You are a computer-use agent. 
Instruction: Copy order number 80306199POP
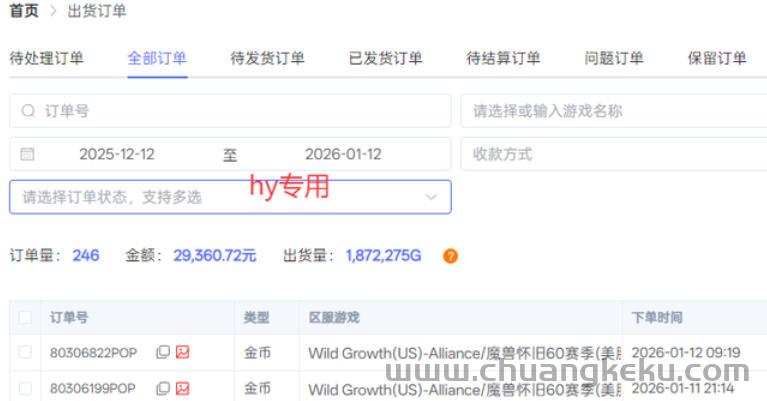point(162,388)
